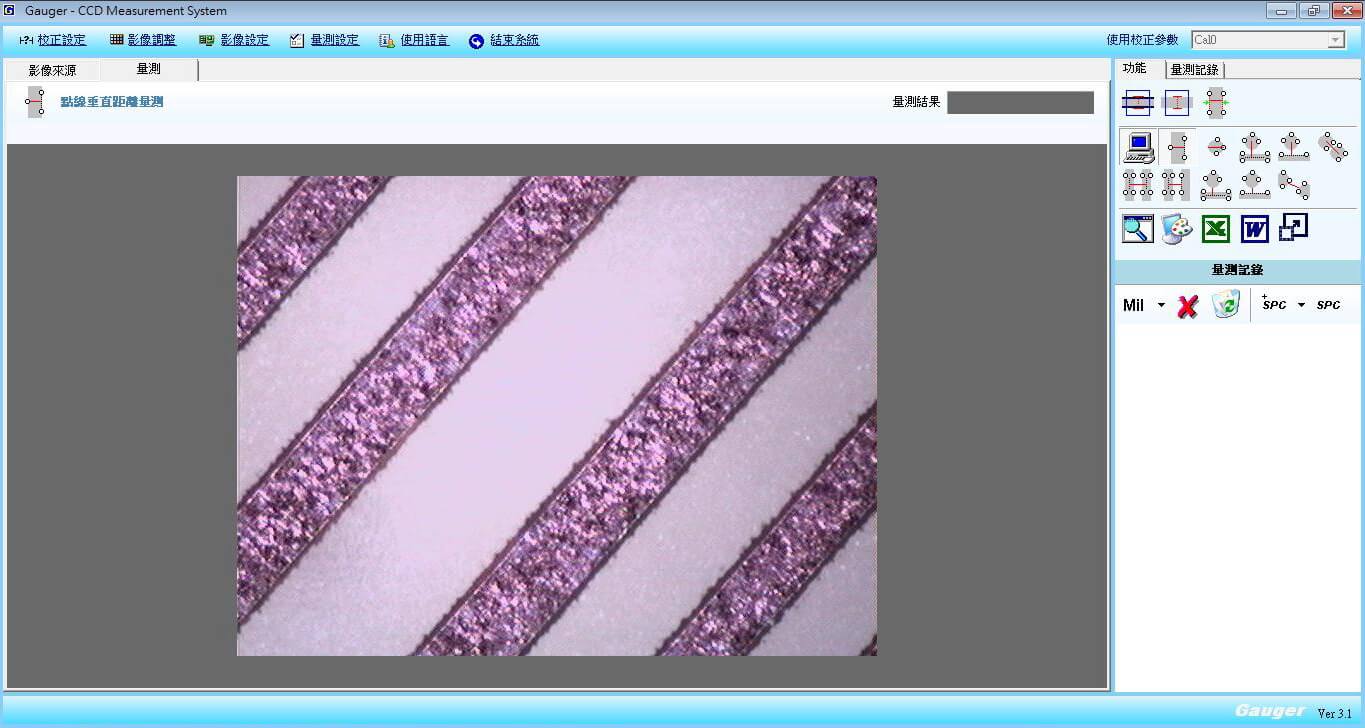Screen dimensions: 1365x728
Task: Click the 量測記錄 section header bar
Action: pos(1237,270)
